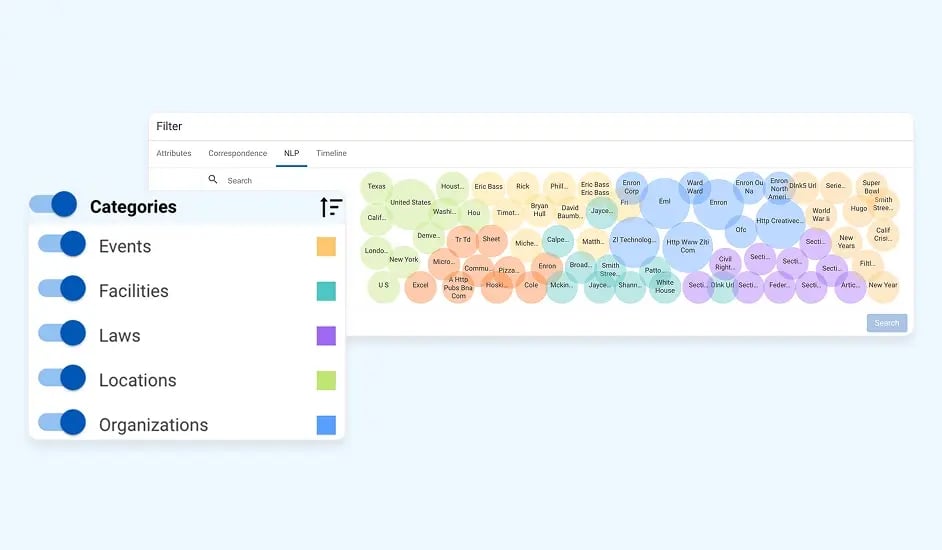
Task: Click the orange Events color swatch
Action: [326, 246]
